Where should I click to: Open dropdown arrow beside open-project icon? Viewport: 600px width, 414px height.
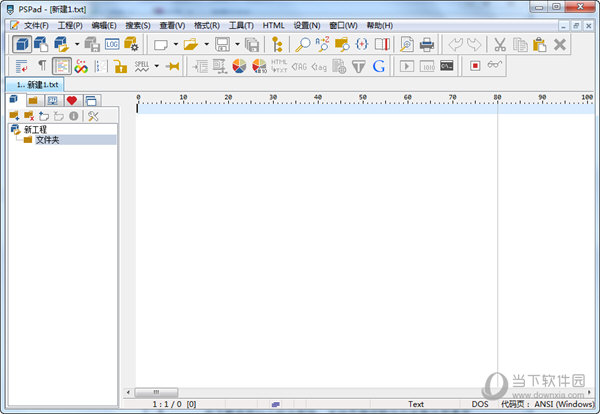click(77, 44)
